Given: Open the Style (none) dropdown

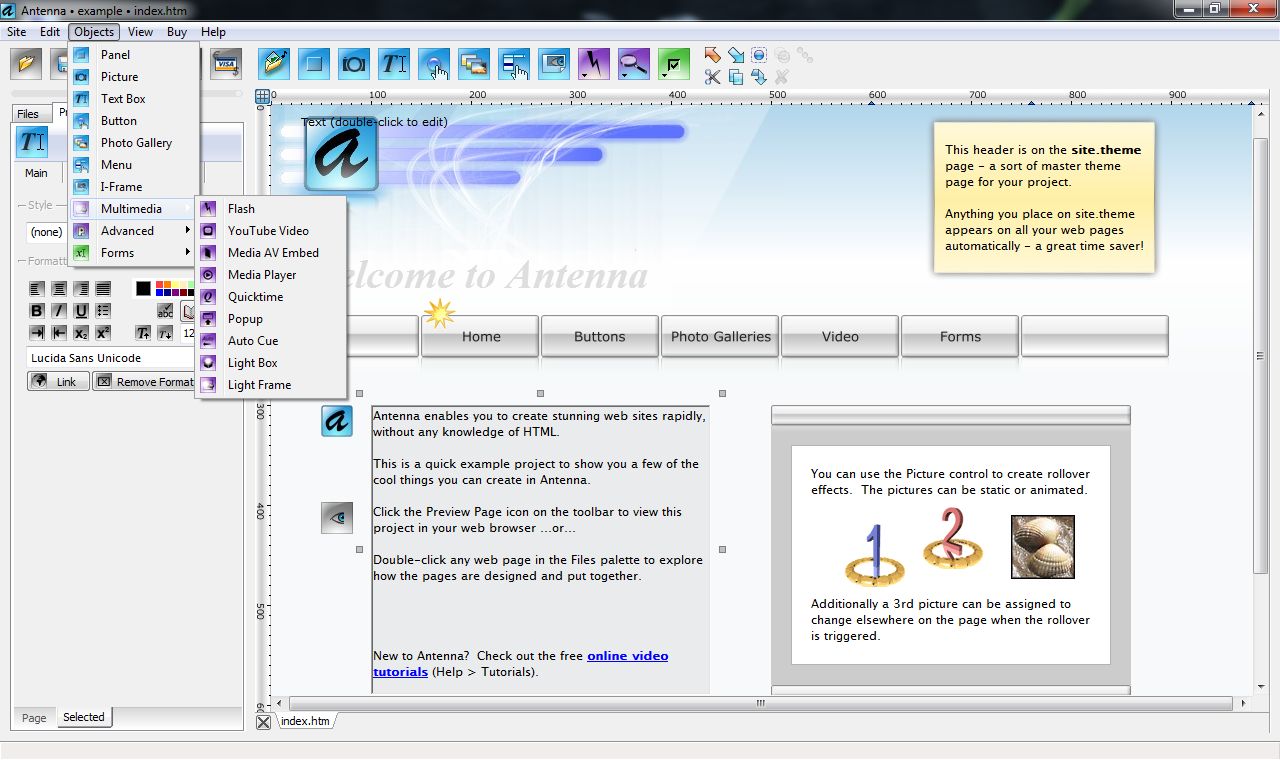Looking at the screenshot, I should click(x=48, y=231).
